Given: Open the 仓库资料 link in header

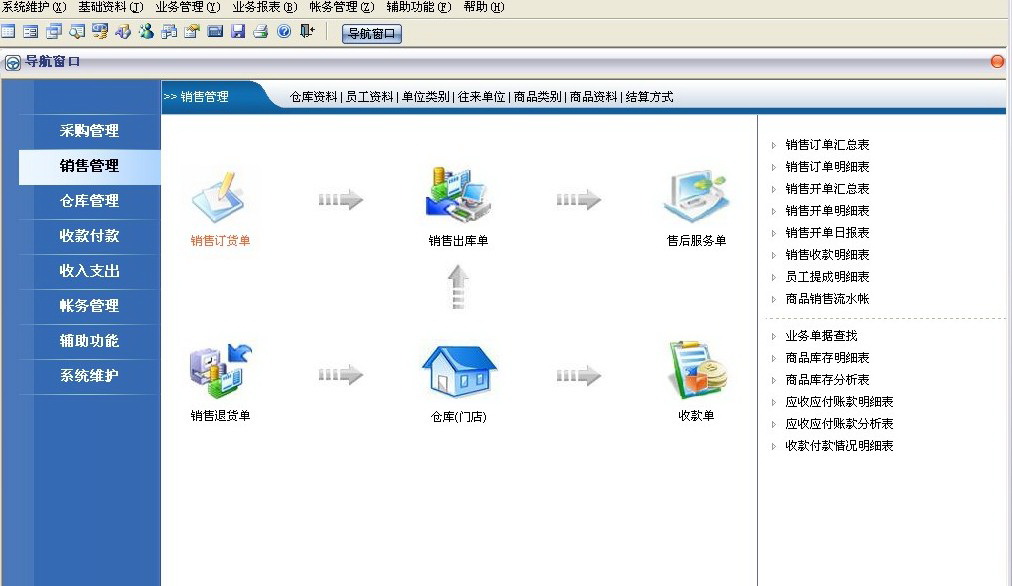Looking at the screenshot, I should pyautogui.click(x=314, y=97).
